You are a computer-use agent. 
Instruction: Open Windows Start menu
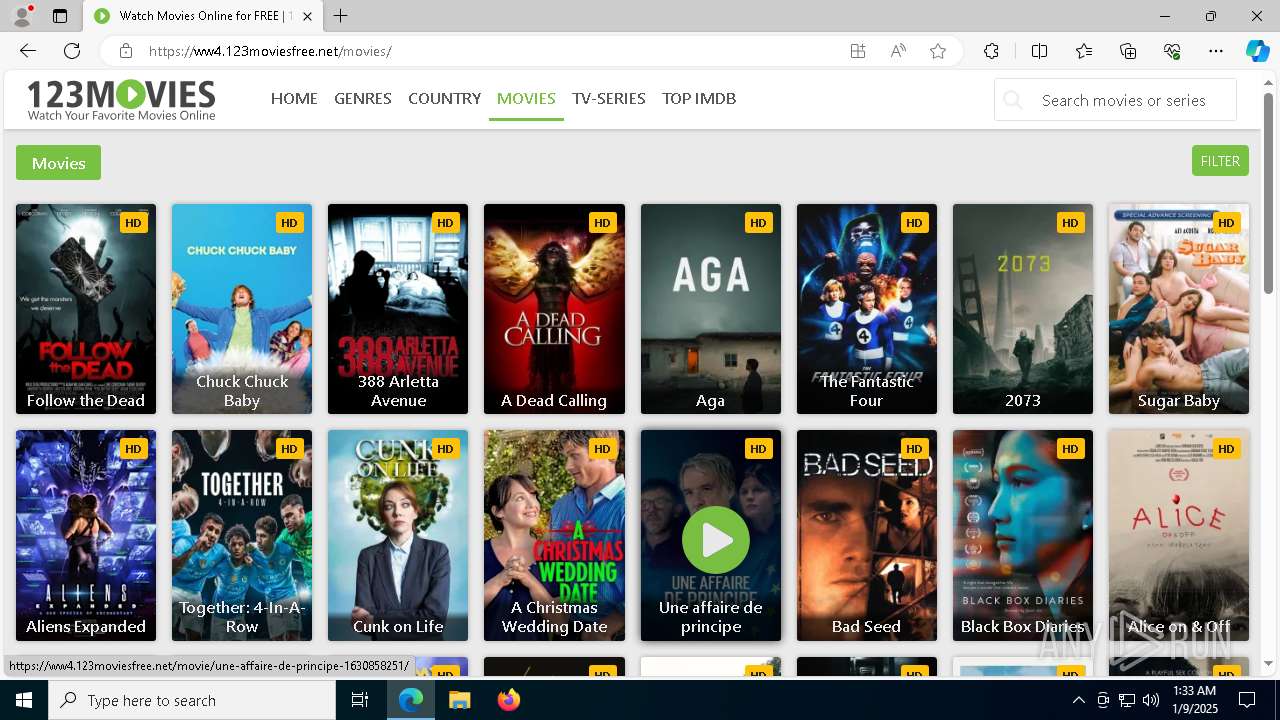pos(24,700)
